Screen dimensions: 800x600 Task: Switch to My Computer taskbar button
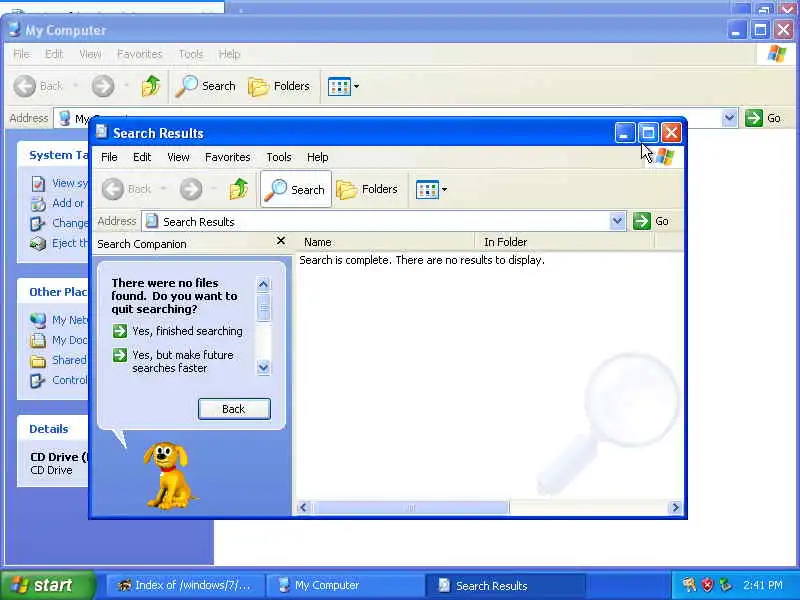coord(345,585)
